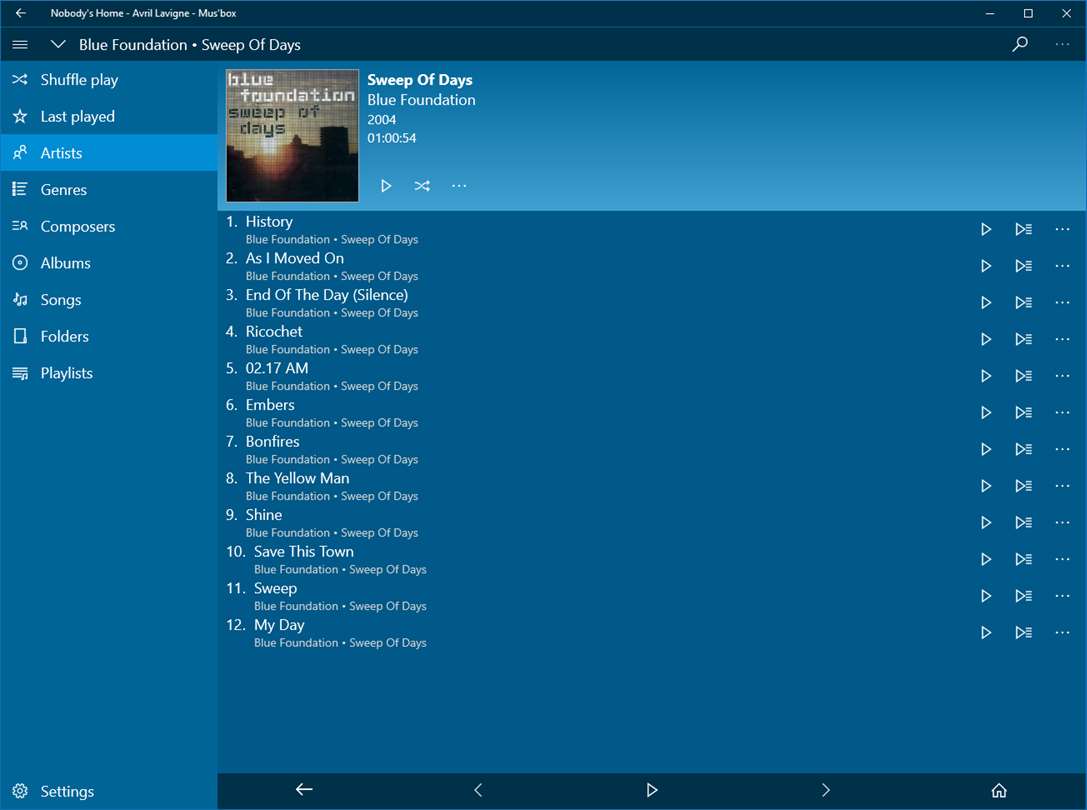Open more options for Ricochet
The width and height of the screenshot is (1087, 810).
tap(1062, 339)
